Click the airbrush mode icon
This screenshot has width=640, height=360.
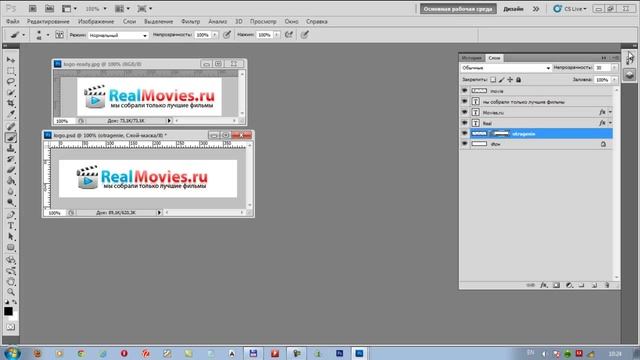pyautogui.click(x=289, y=35)
